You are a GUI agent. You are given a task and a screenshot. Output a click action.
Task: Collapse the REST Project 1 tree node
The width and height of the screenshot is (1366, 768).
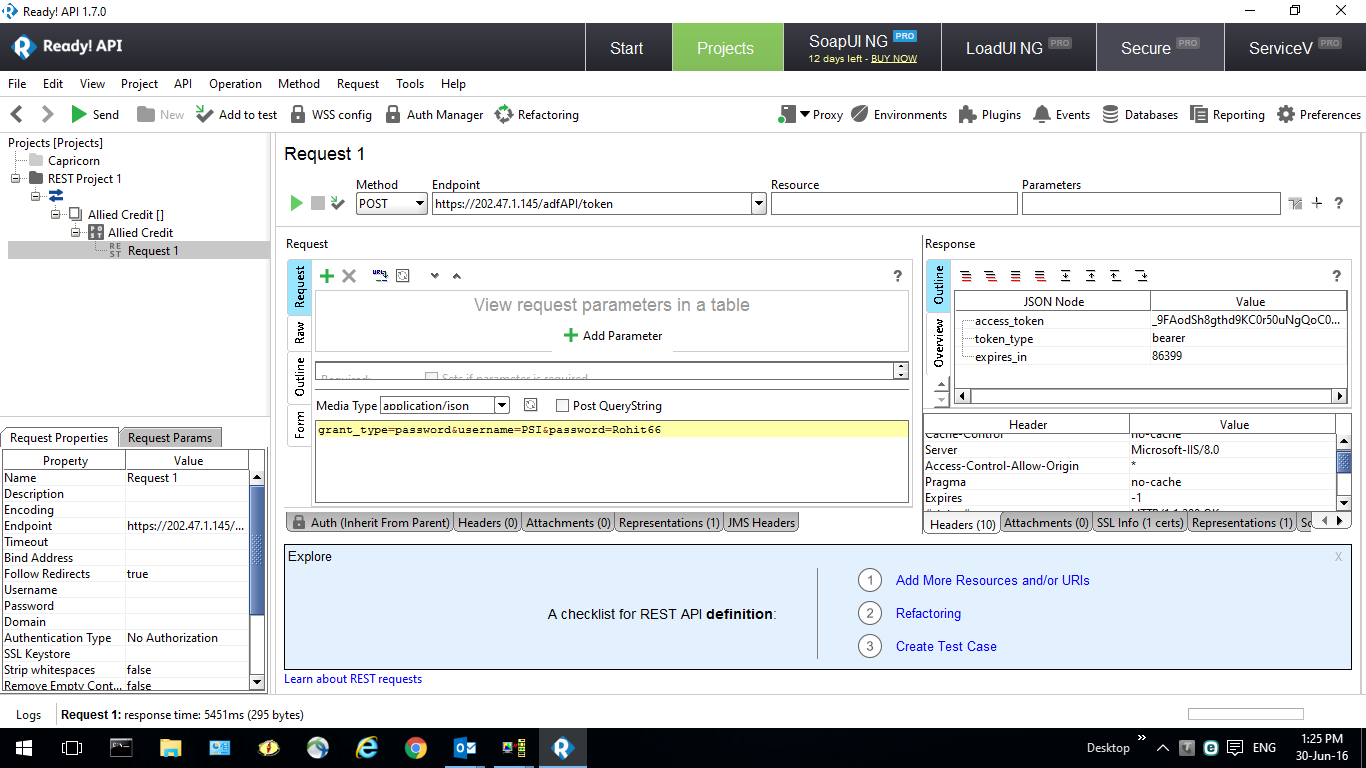pyautogui.click(x=16, y=179)
